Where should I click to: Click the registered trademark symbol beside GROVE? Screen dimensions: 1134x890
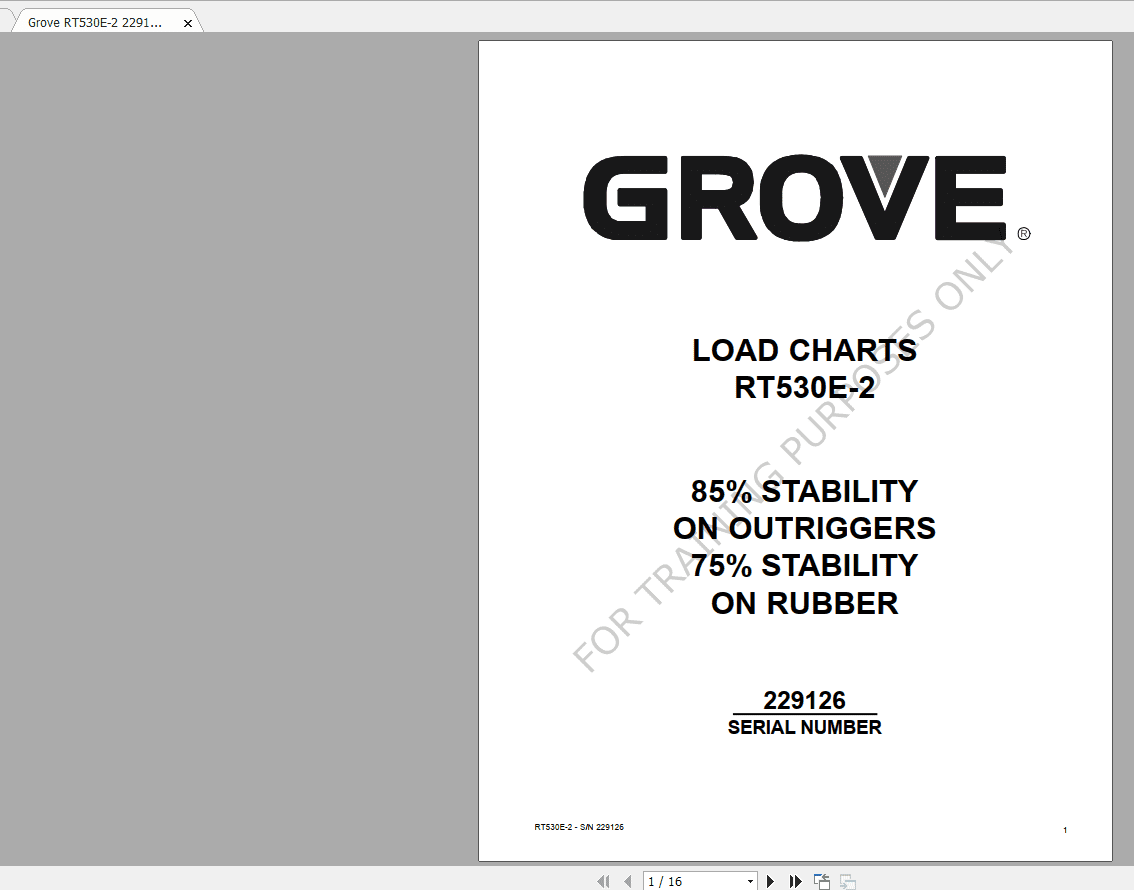tap(1023, 234)
